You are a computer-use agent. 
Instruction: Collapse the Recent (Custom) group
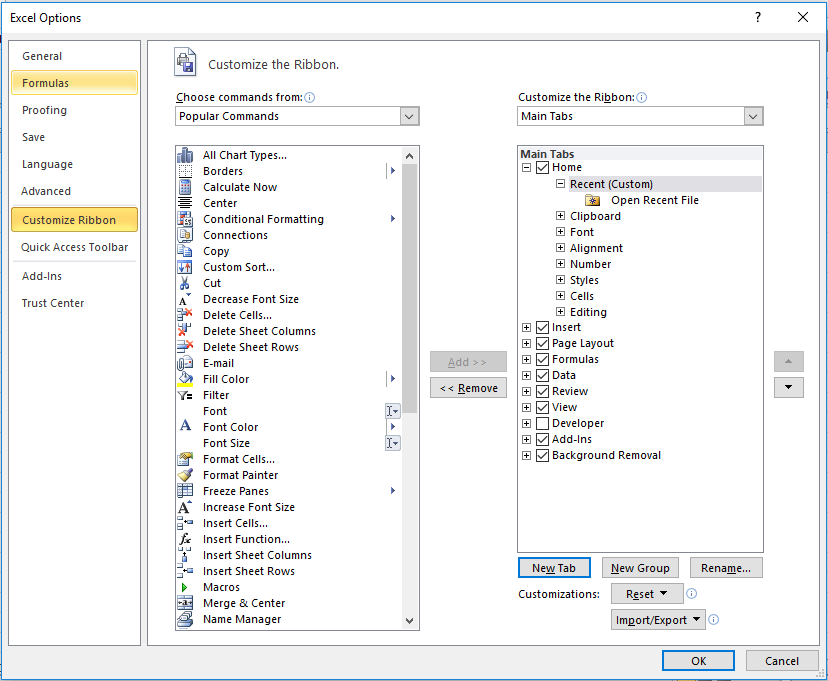click(560, 184)
